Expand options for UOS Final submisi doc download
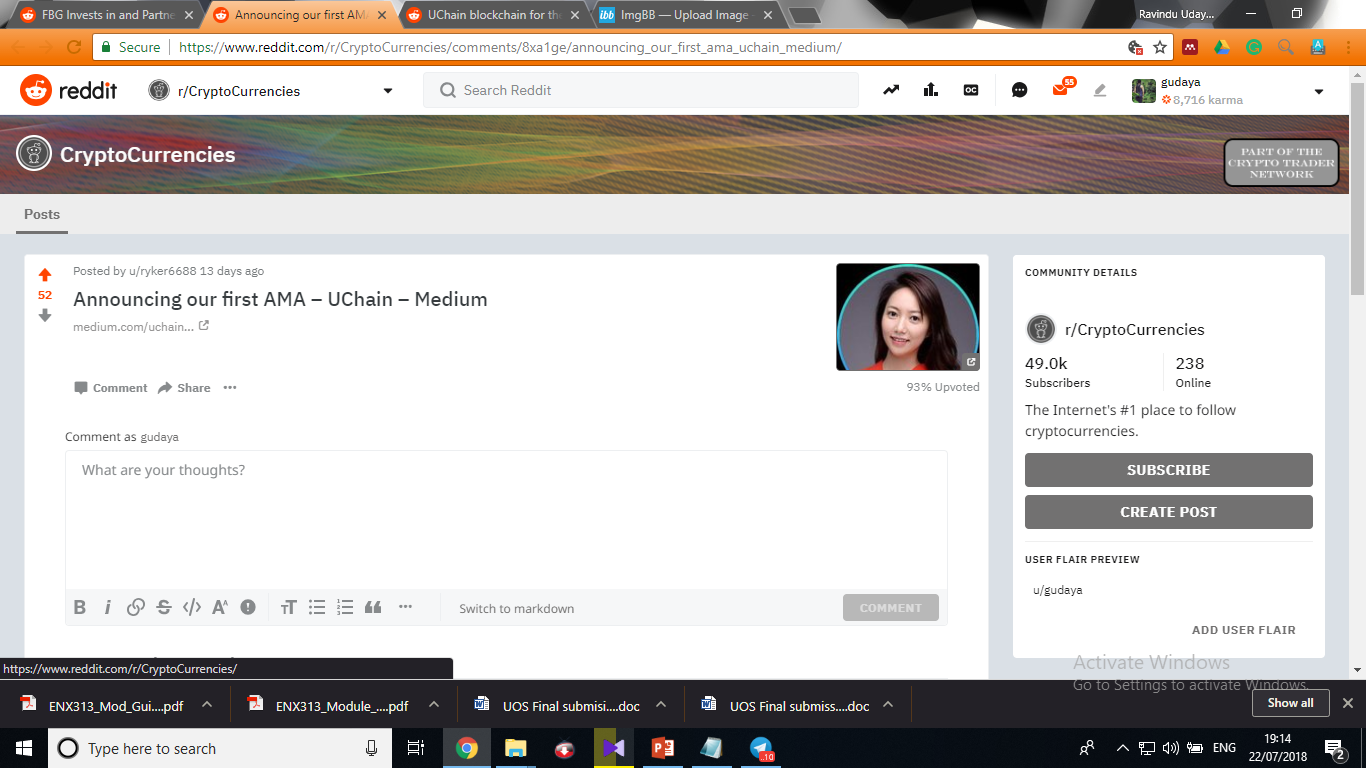This screenshot has width=1366, height=768. pyautogui.click(x=661, y=705)
